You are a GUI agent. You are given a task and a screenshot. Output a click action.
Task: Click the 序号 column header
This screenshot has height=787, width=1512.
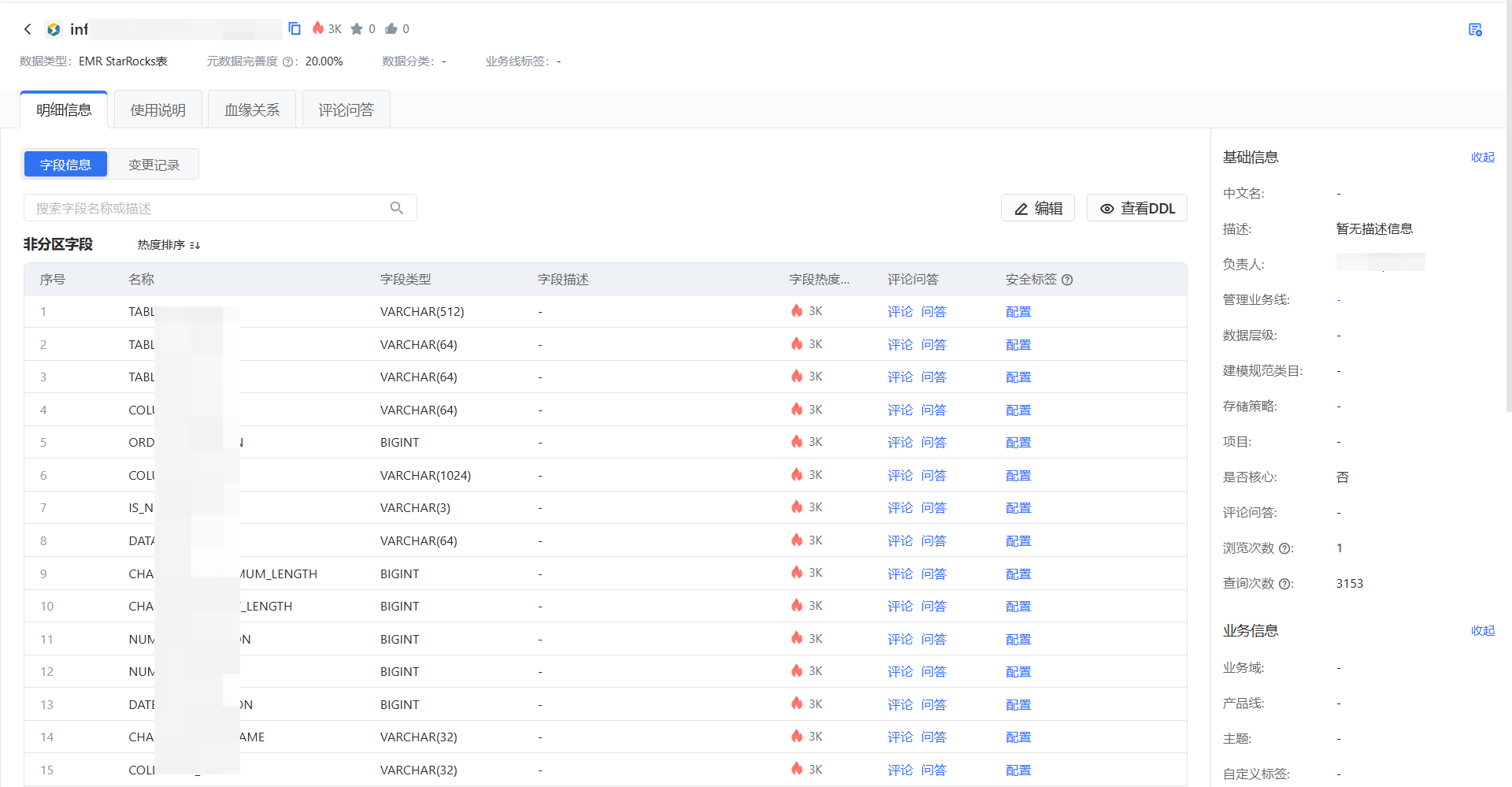click(x=53, y=280)
